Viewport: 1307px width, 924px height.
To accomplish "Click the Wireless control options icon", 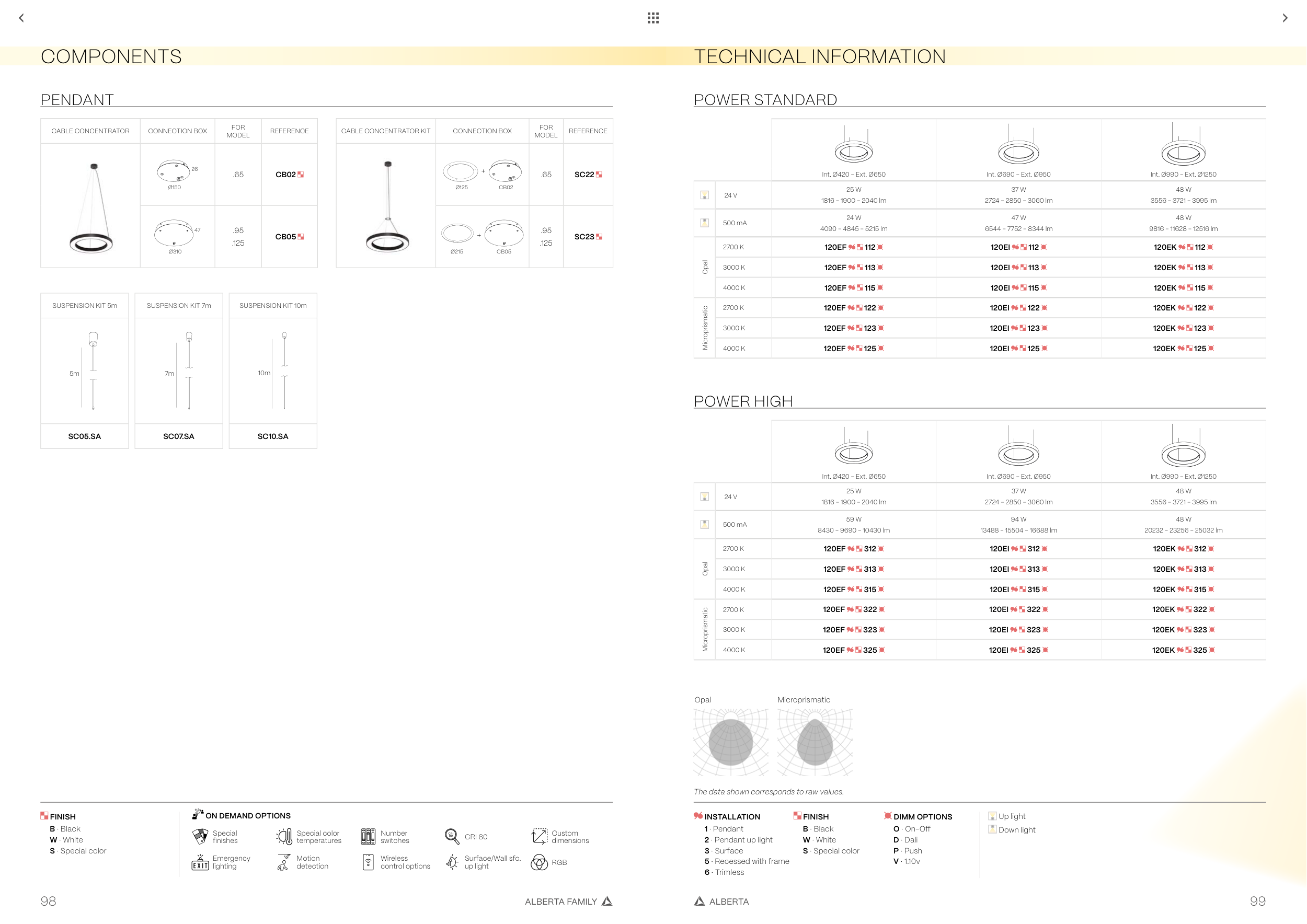I will click(x=368, y=862).
